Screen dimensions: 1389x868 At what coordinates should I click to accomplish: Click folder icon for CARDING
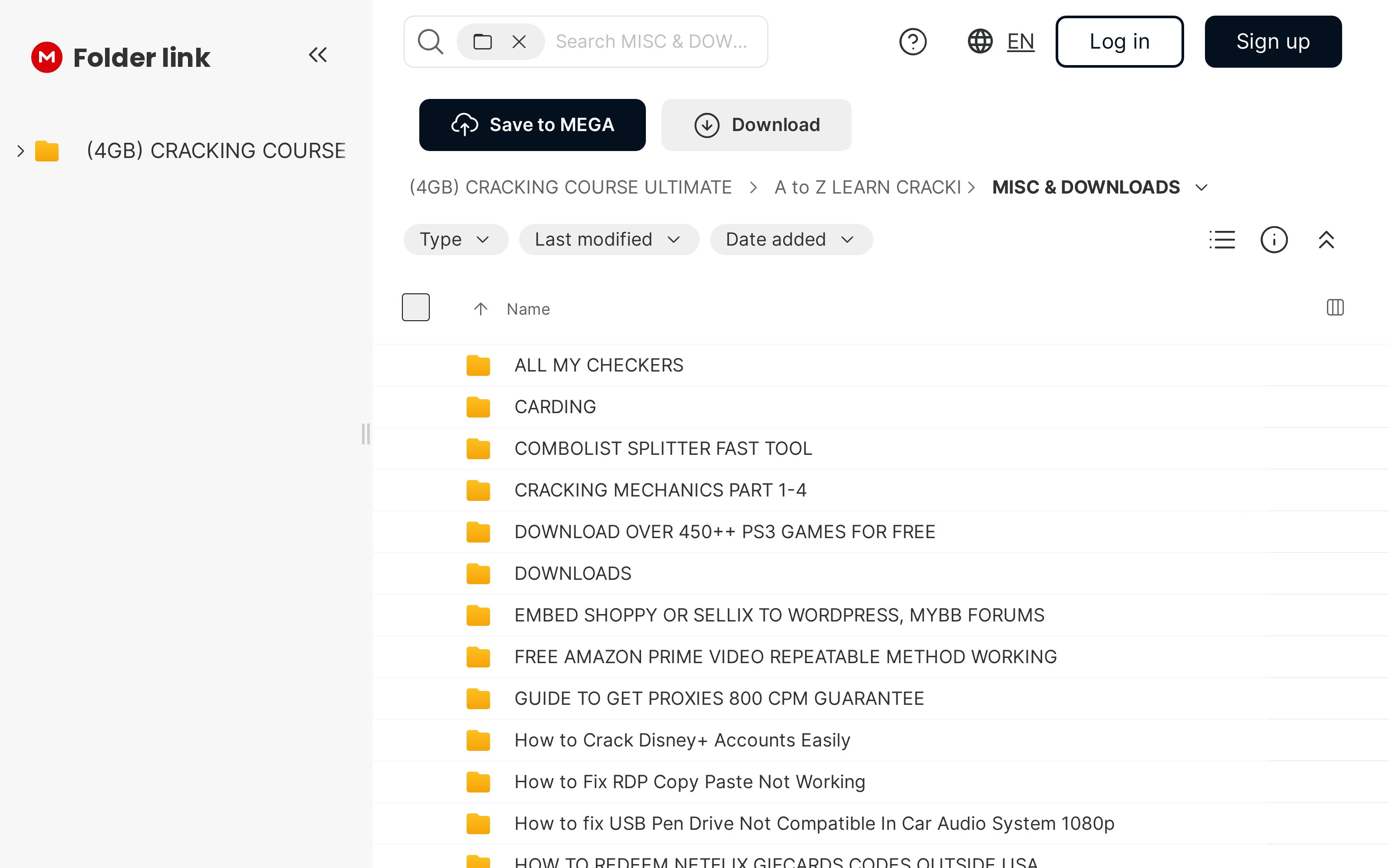click(478, 407)
